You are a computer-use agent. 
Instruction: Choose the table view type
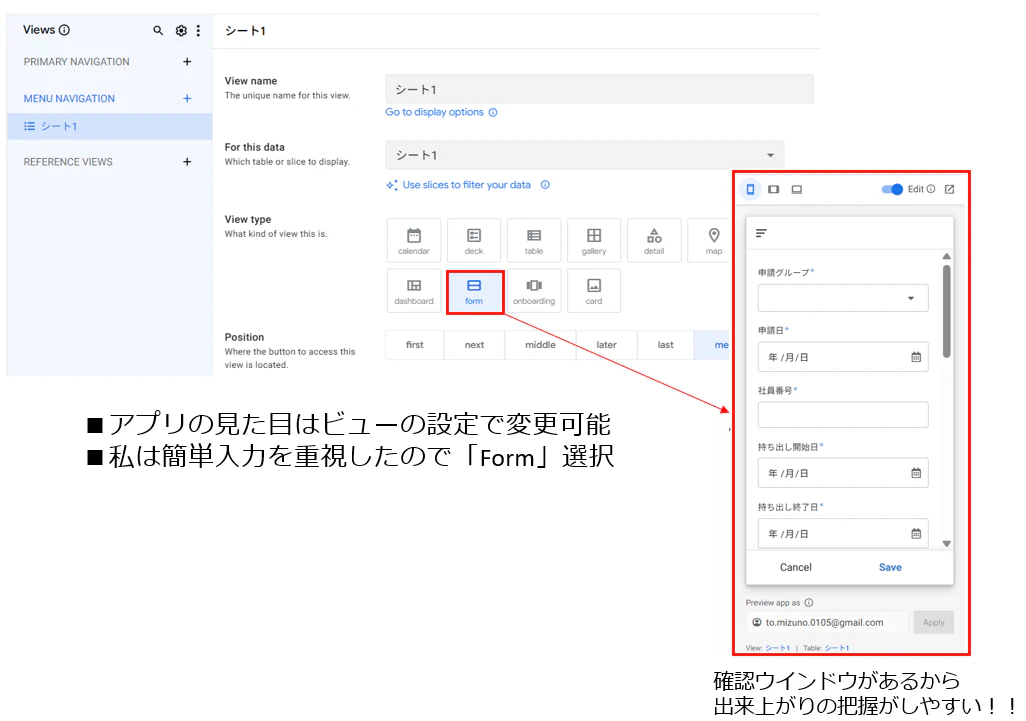pyautogui.click(x=534, y=241)
